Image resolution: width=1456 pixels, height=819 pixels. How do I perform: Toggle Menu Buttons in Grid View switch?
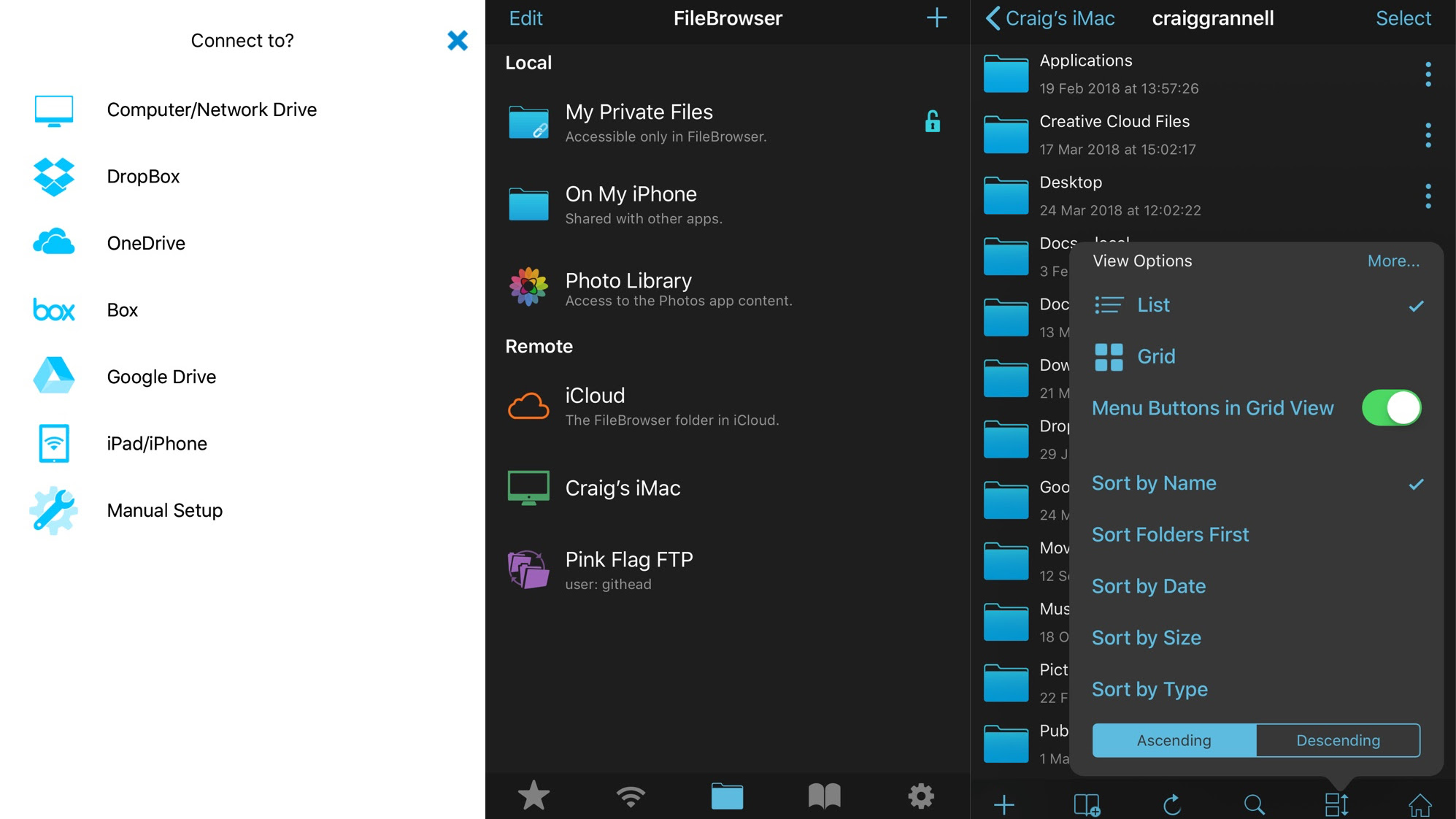click(1391, 407)
